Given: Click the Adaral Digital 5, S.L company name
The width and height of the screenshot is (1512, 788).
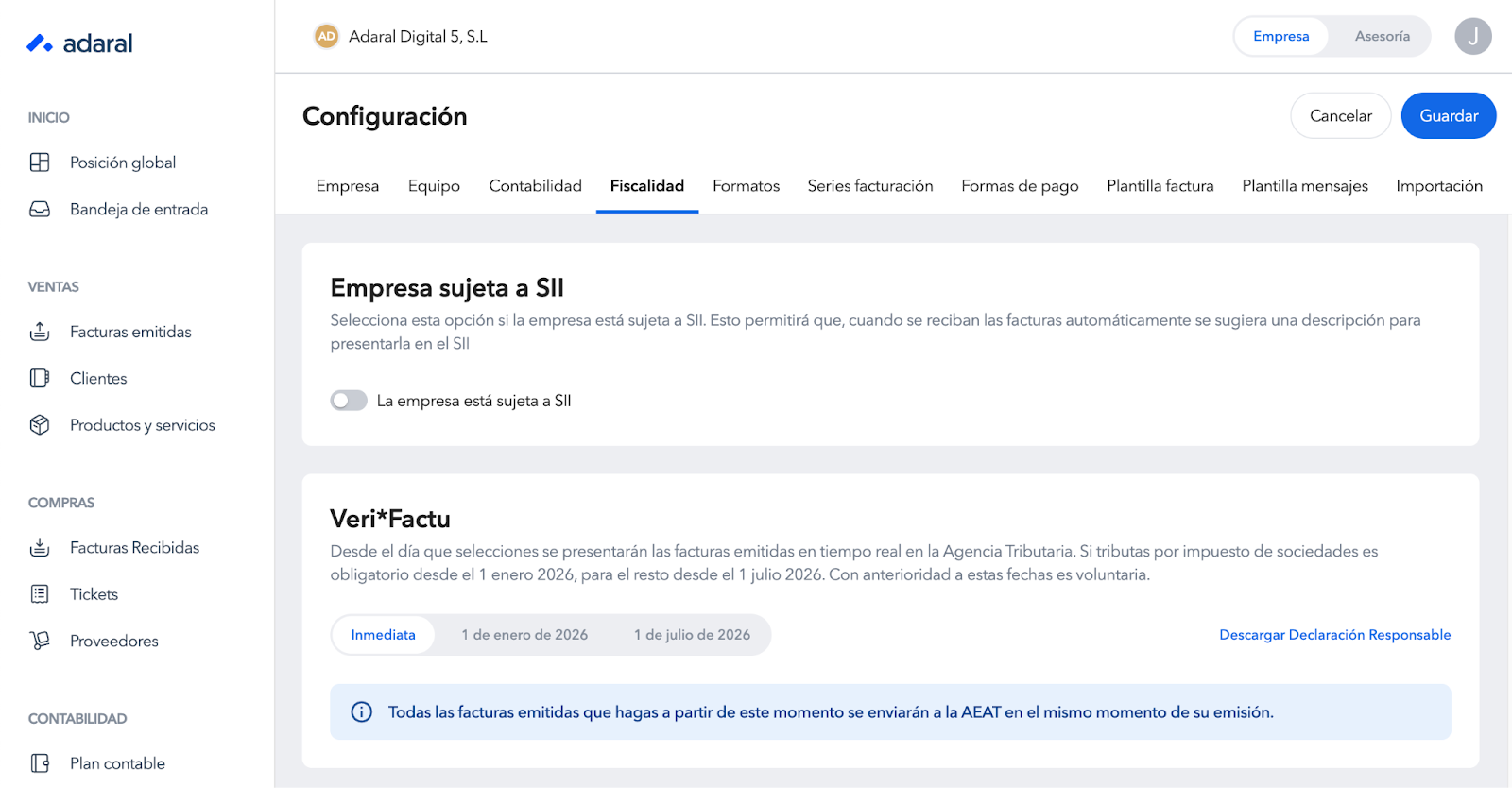Looking at the screenshot, I should coord(418,36).
